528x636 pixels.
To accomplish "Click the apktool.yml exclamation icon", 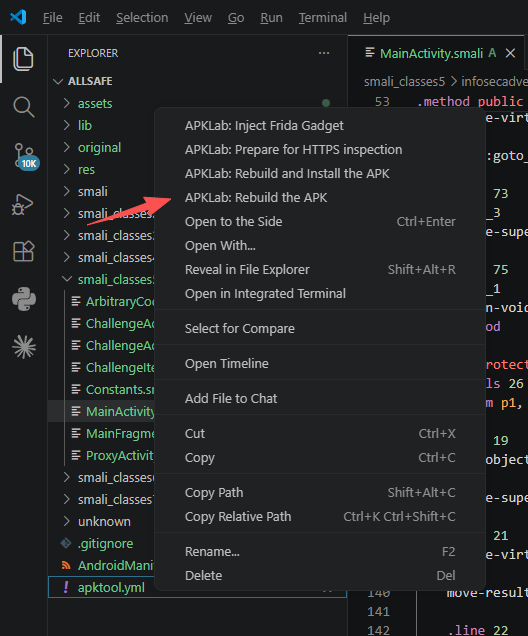I will 66,587.
